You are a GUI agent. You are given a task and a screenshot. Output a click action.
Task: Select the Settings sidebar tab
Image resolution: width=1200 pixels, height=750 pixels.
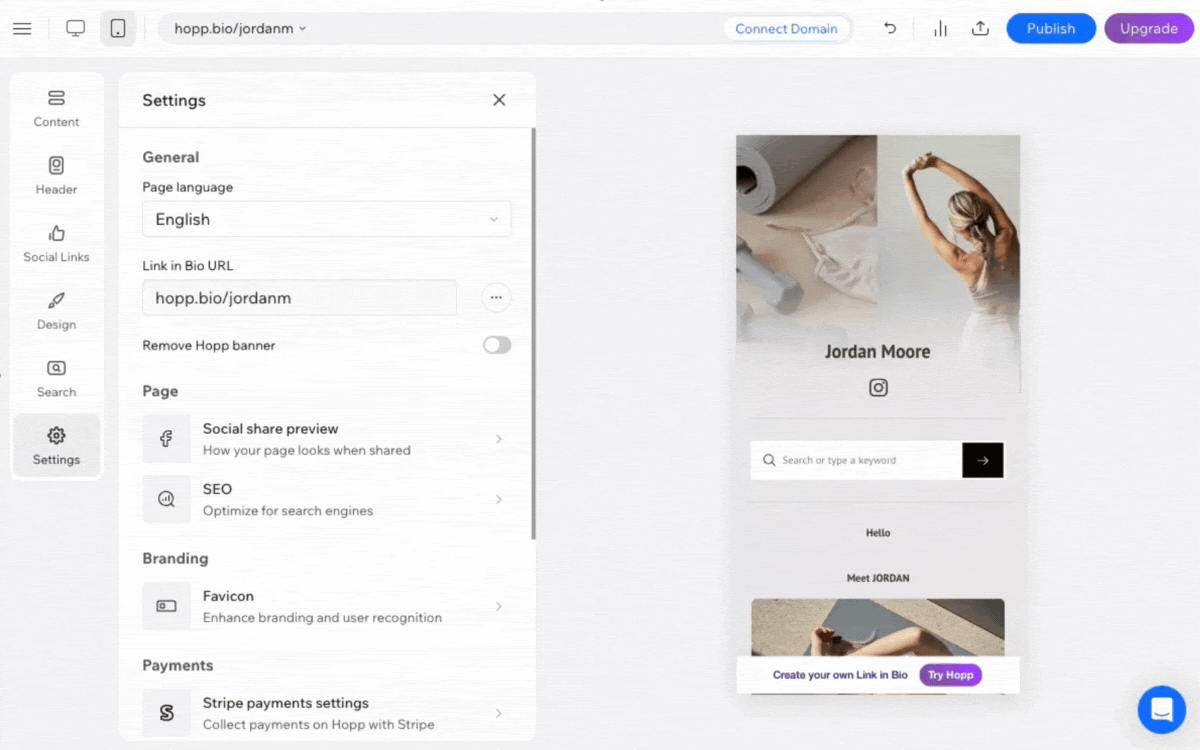(56, 446)
